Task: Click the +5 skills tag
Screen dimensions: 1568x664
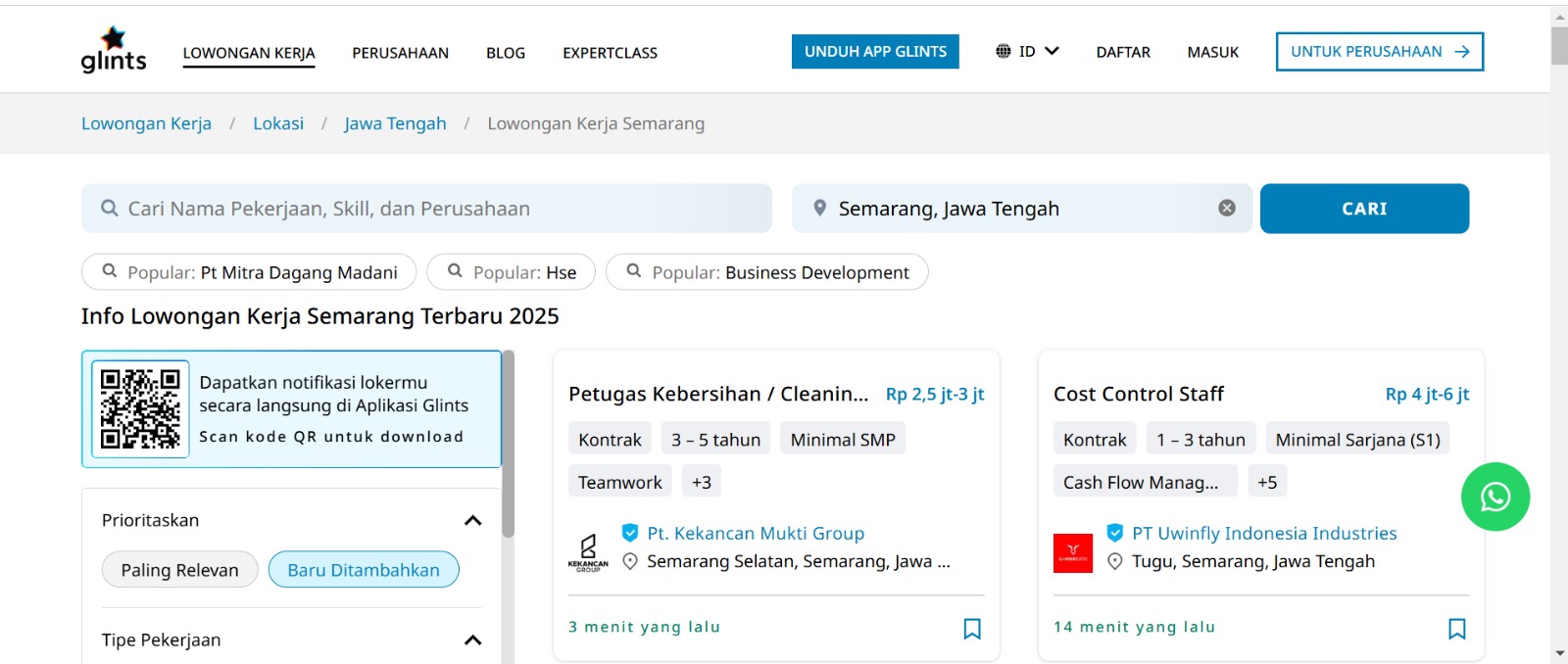Action: [x=1267, y=482]
